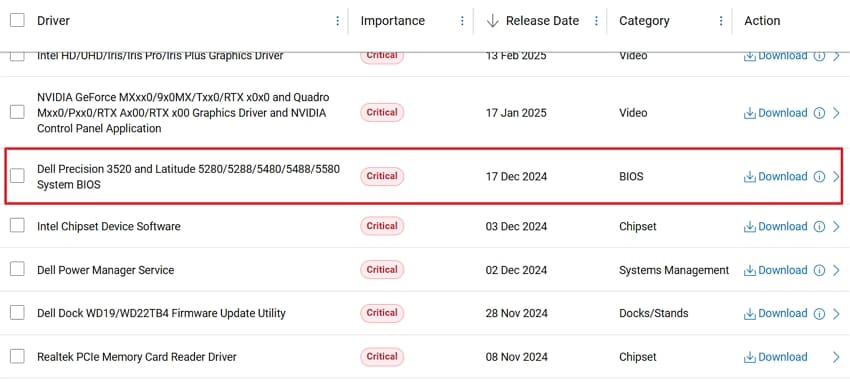Screen dimensions: 850x392
Task: Expand the Intel HD/UHD Graphics Driver row chevron
Action: click(836, 56)
